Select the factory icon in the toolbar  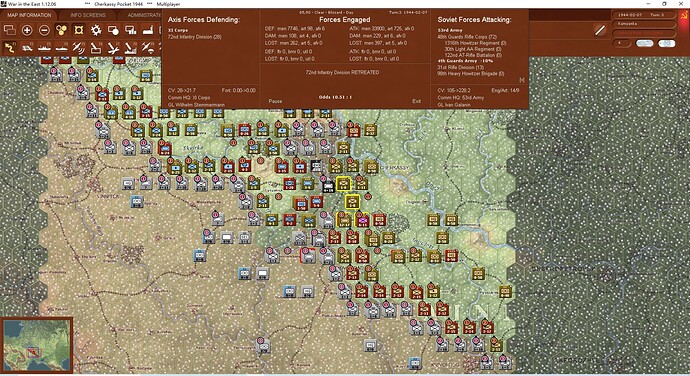(x=147, y=30)
